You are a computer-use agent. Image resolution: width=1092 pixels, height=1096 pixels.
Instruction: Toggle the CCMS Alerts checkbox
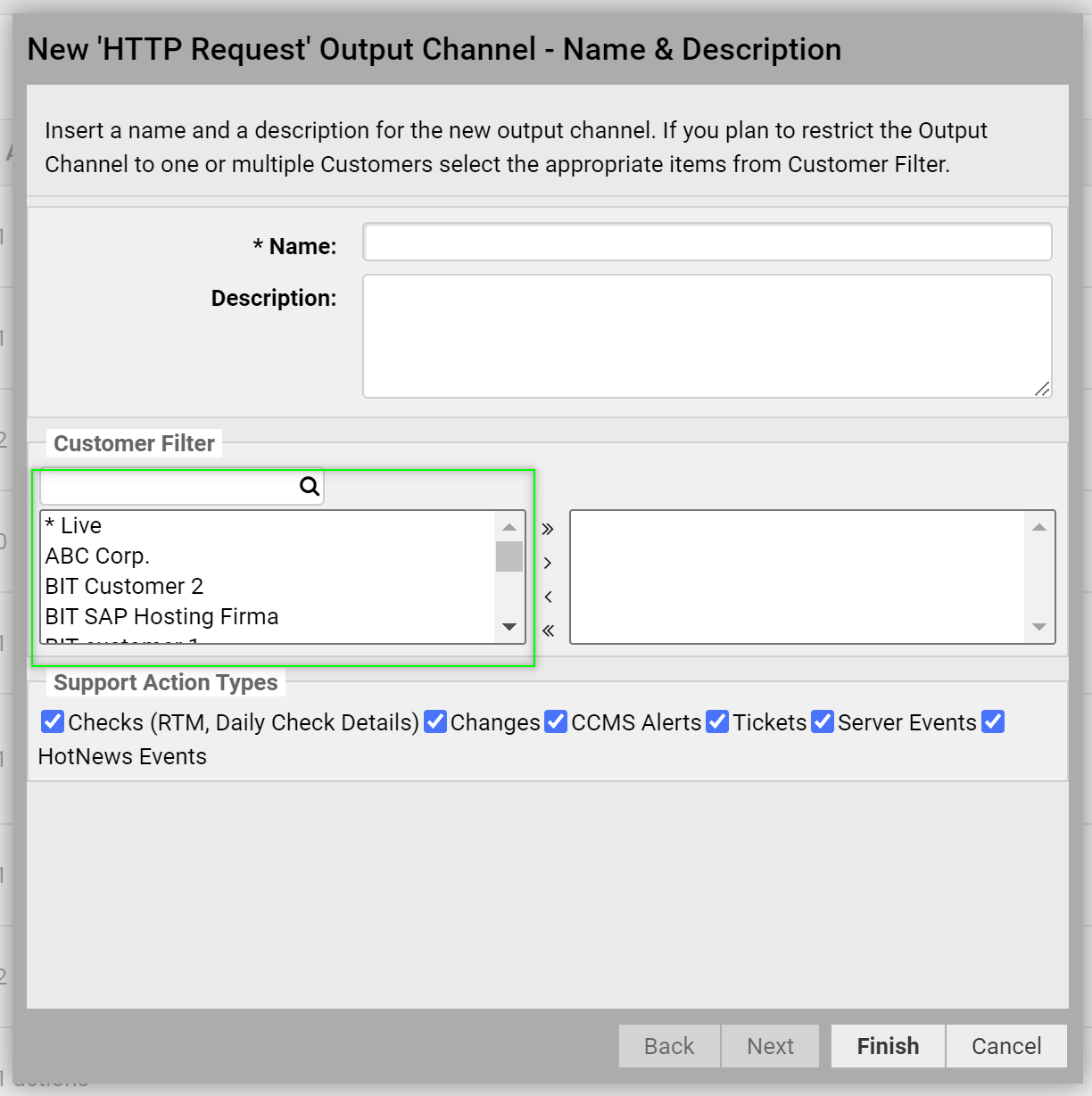tap(555, 721)
